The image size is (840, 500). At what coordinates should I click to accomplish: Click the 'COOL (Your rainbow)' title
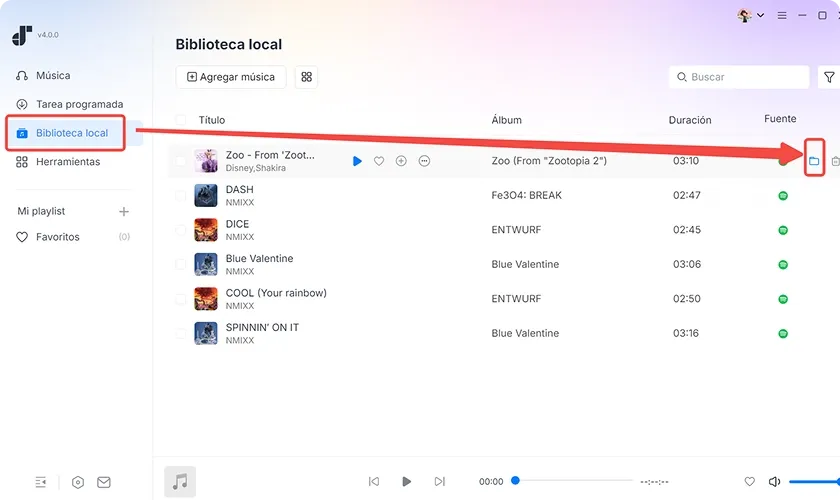click(x=276, y=293)
